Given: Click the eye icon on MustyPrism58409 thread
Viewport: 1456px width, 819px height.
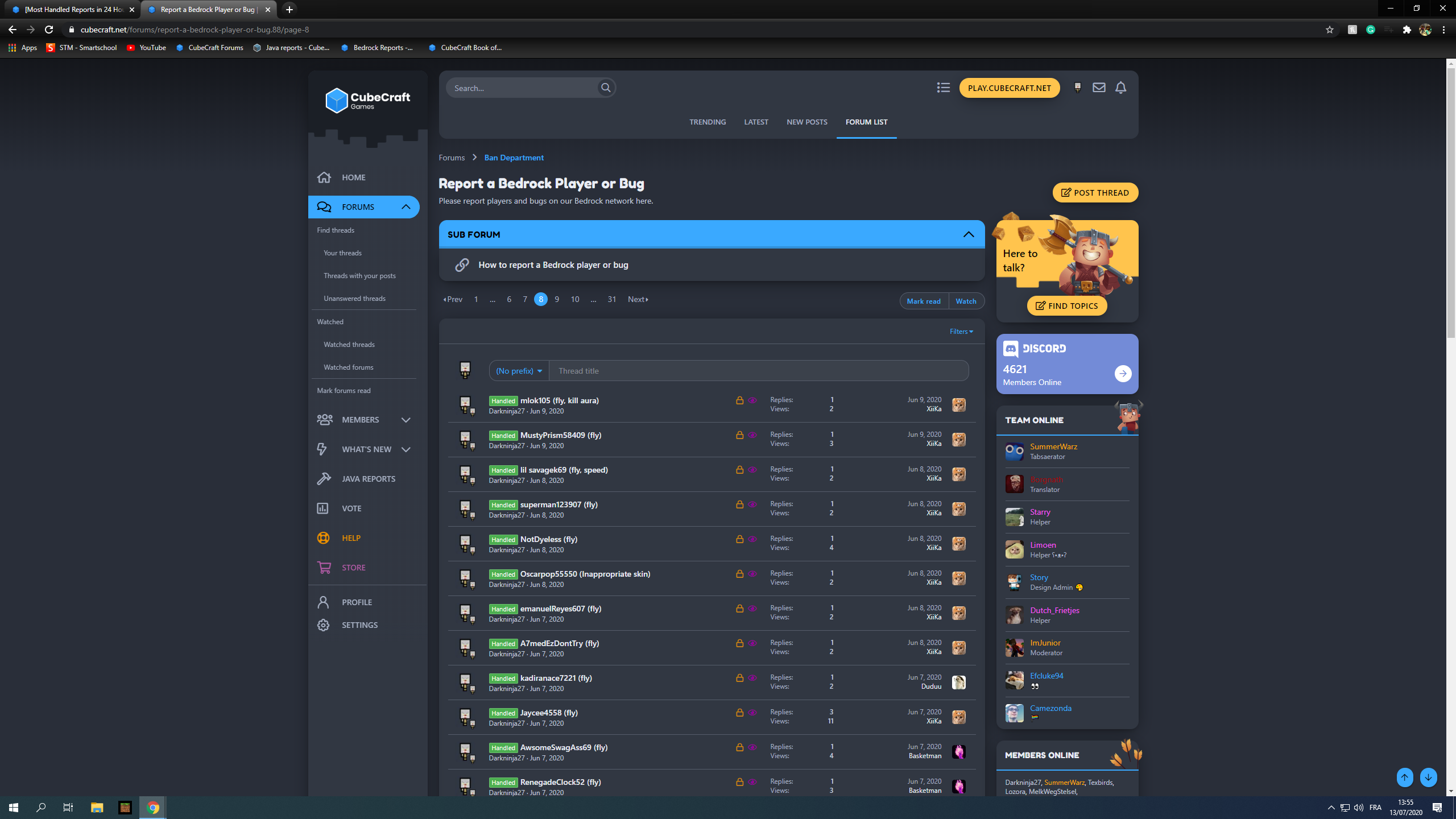Looking at the screenshot, I should tap(752, 435).
